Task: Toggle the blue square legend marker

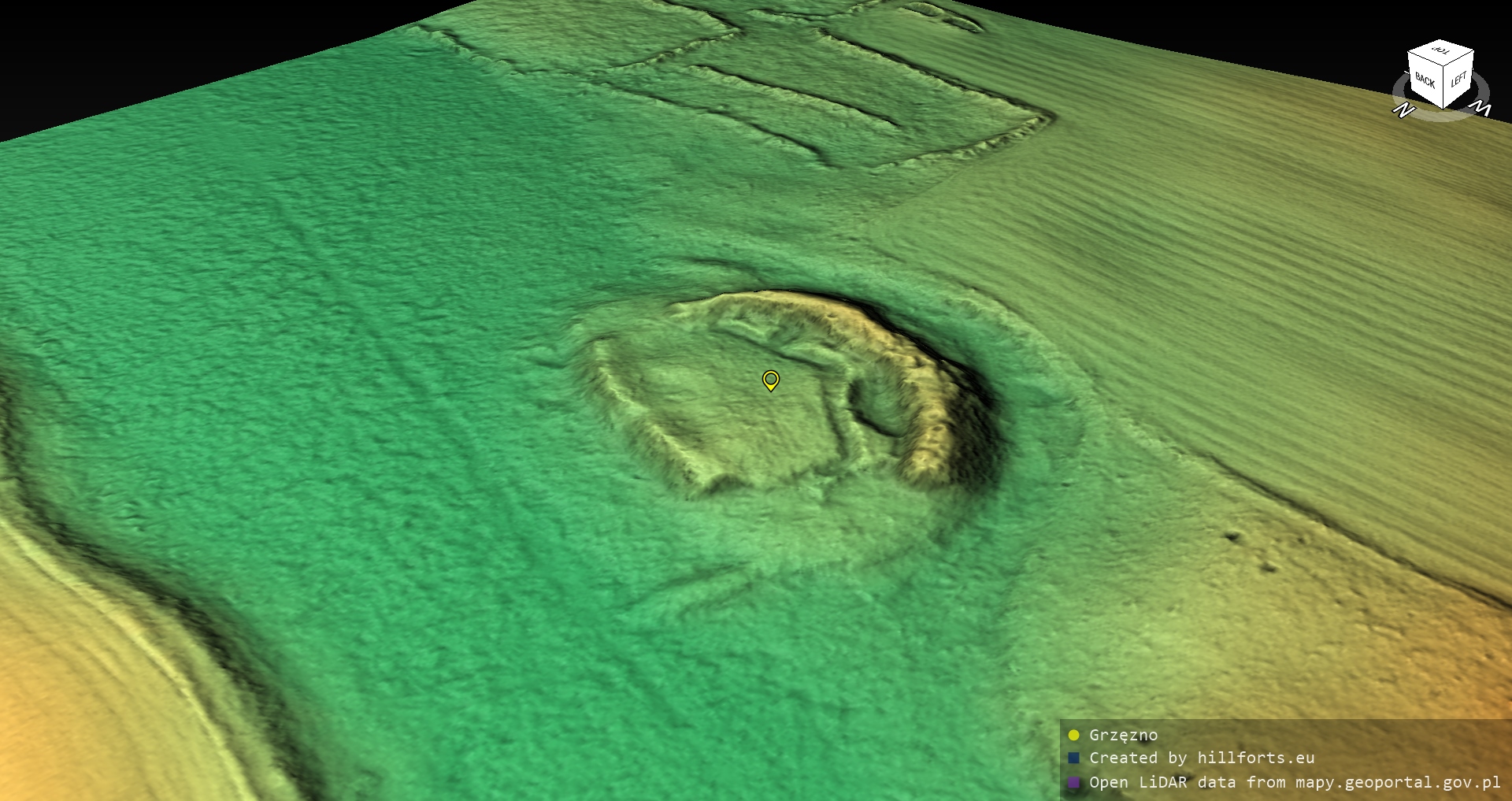Action: [1073, 758]
